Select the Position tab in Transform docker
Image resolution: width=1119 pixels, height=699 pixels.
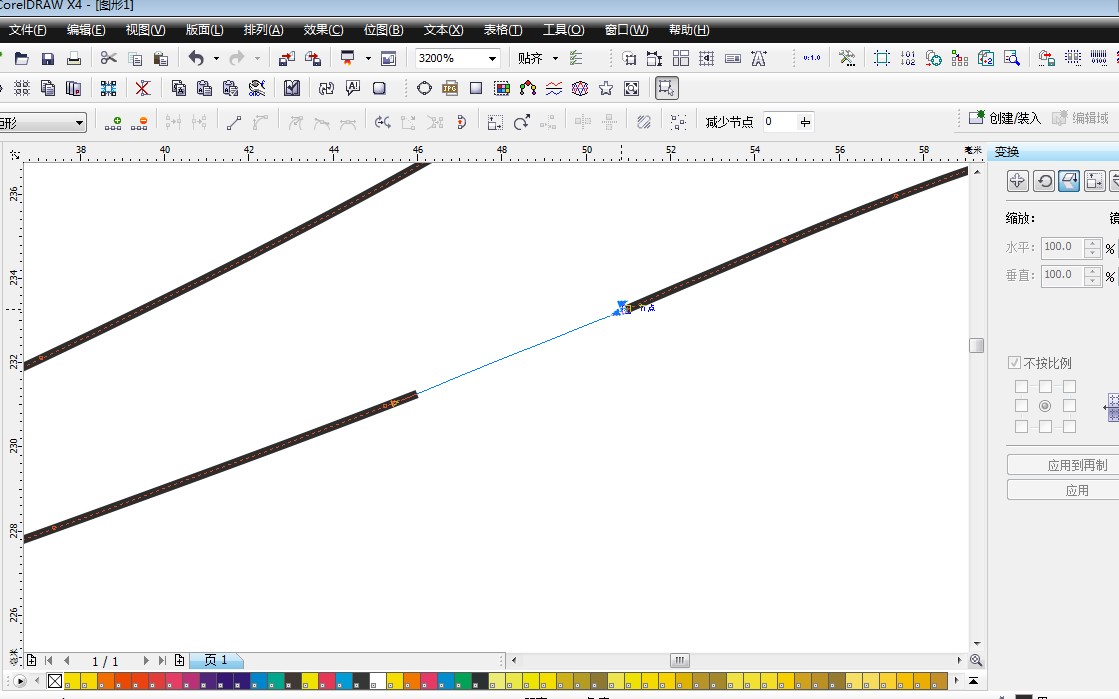pyautogui.click(x=1018, y=181)
